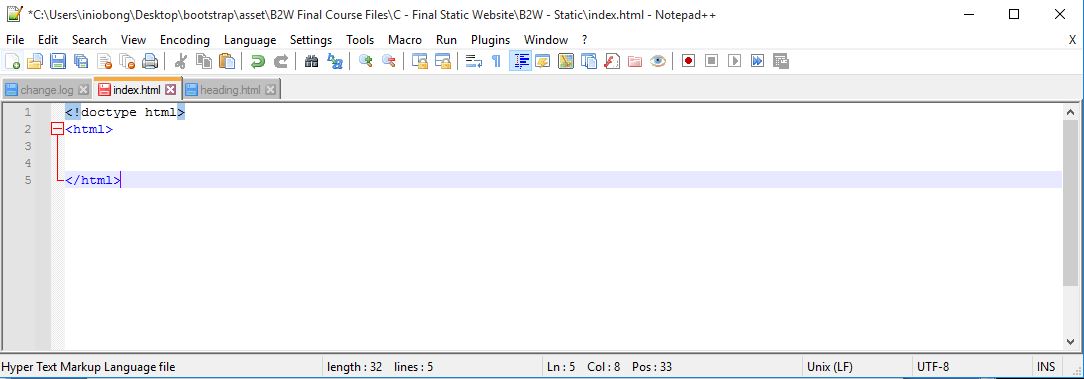Click the Cut scissors icon
This screenshot has width=1084, height=379.
click(x=180, y=62)
